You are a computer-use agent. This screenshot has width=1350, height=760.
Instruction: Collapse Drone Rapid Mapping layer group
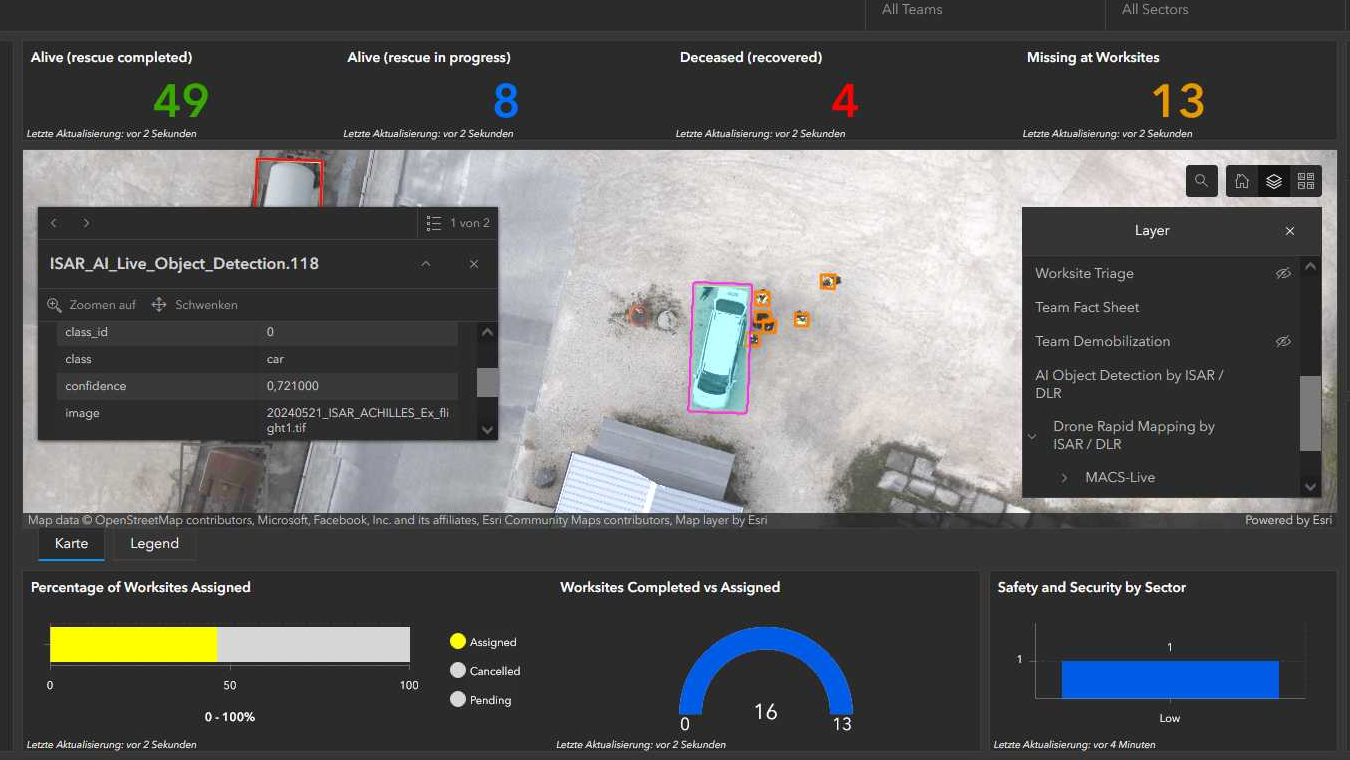point(1032,436)
